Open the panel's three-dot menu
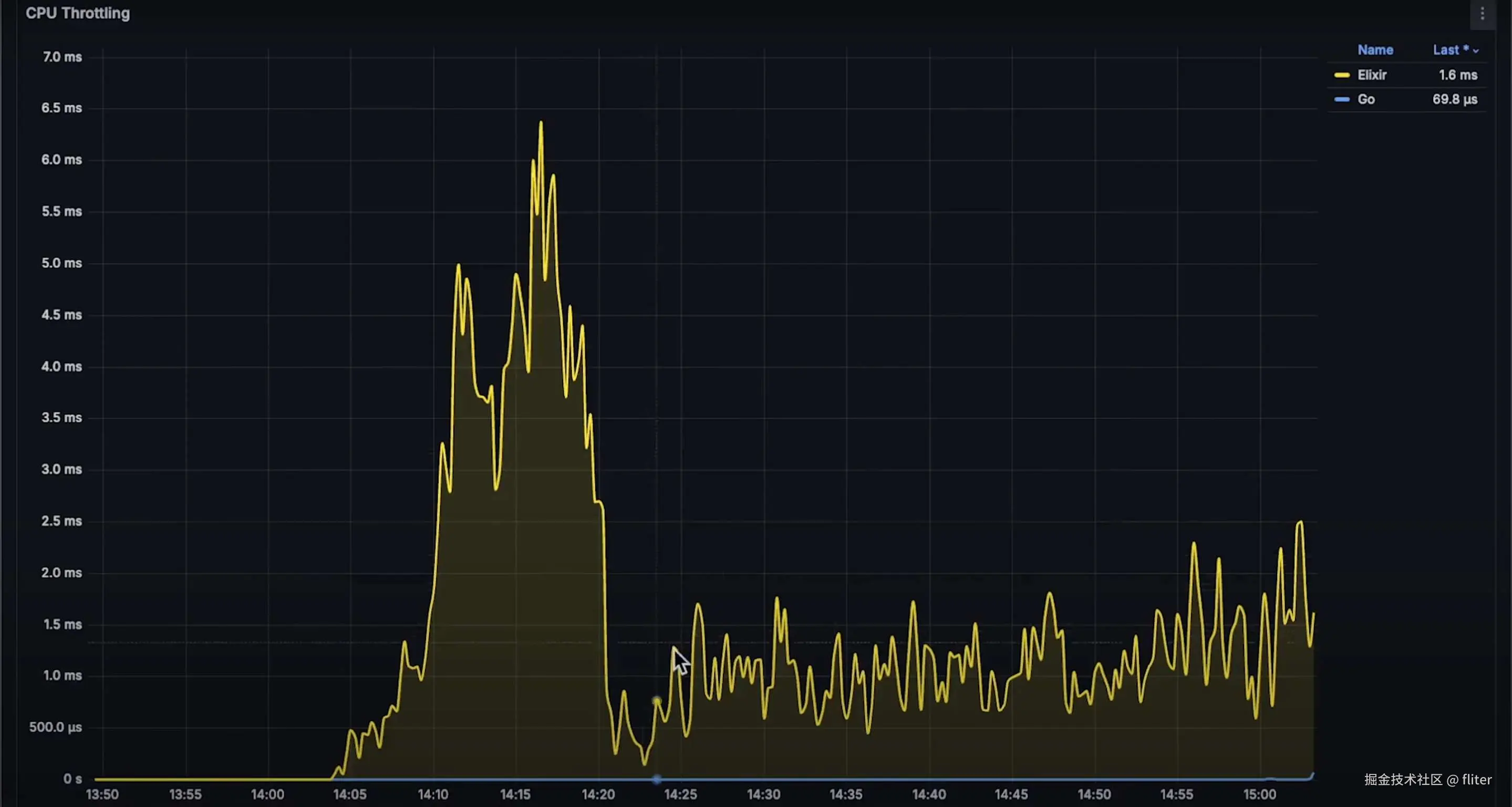1512x807 pixels. [x=1482, y=14]
